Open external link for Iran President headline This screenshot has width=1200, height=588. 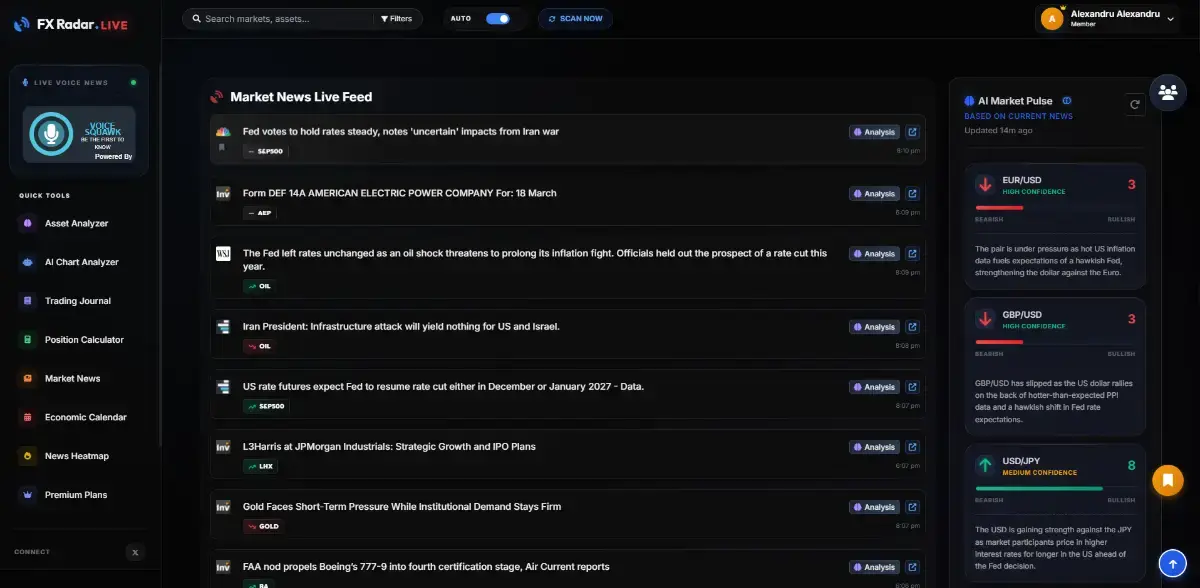coord(912,327)
